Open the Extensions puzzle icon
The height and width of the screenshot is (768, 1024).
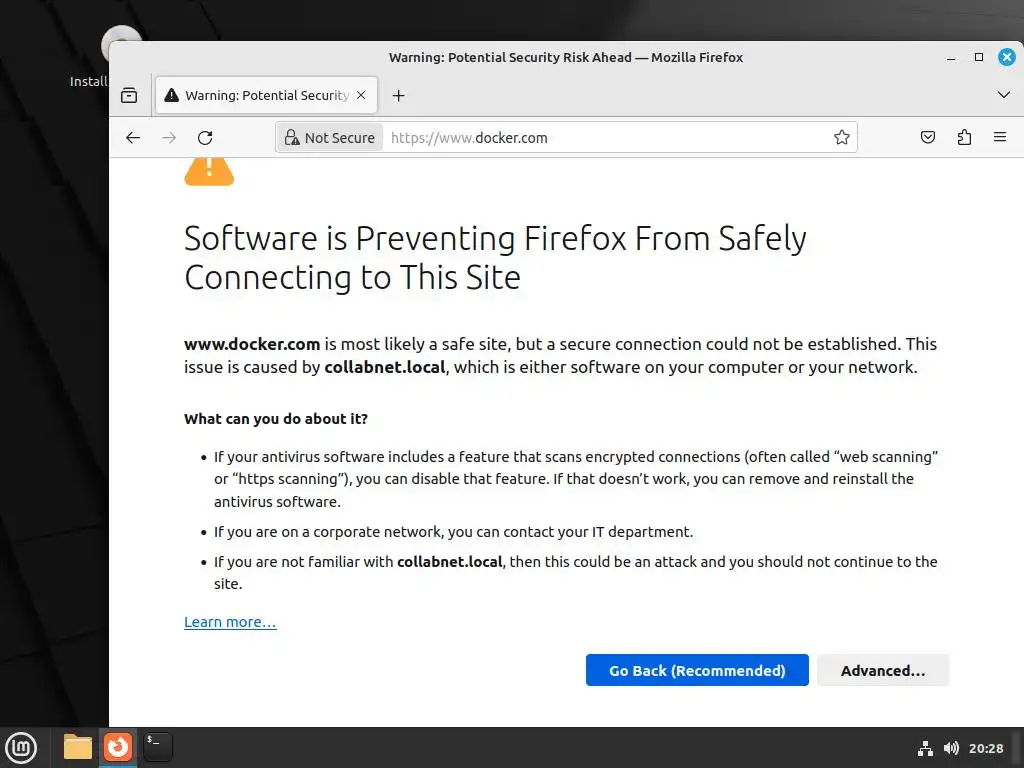pyautogui.click(x=964, y=138)
